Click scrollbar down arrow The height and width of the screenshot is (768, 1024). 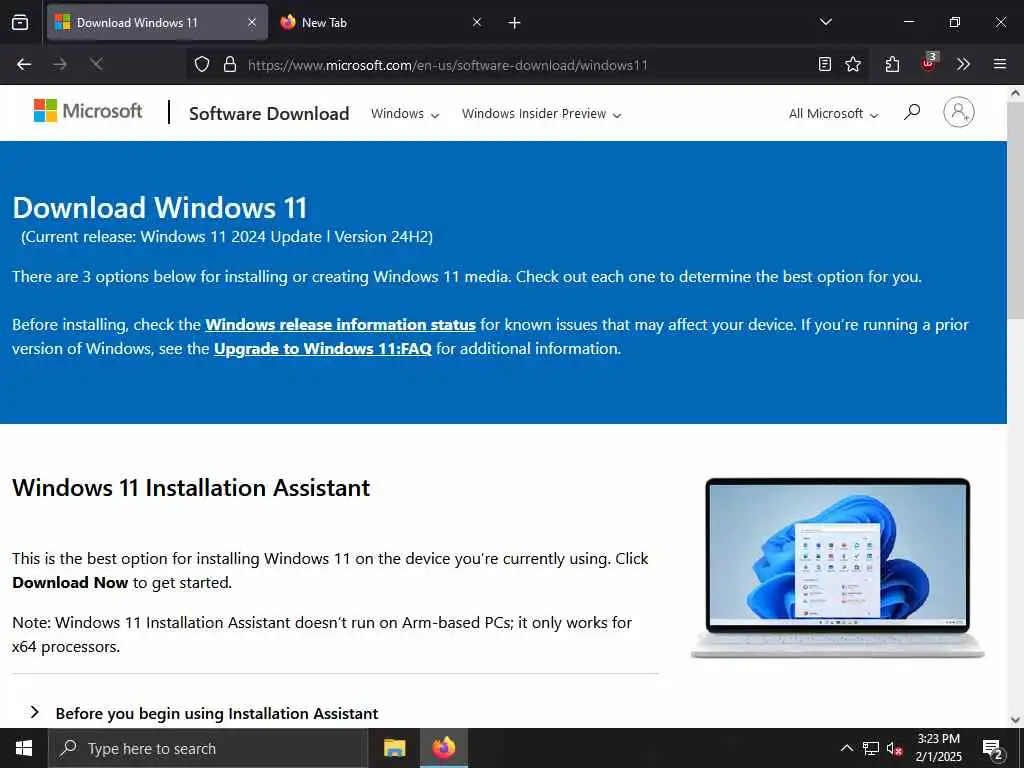coord(1016,720)
